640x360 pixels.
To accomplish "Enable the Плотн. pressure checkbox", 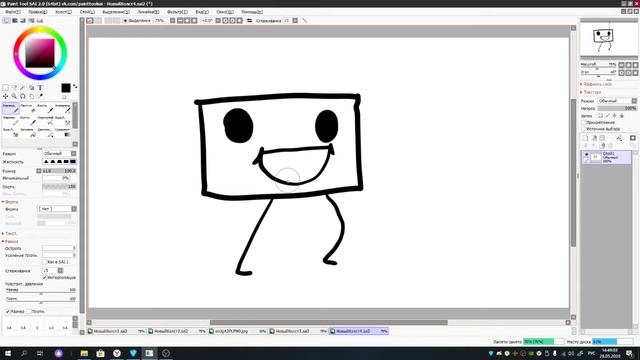I will click(29, 311).
